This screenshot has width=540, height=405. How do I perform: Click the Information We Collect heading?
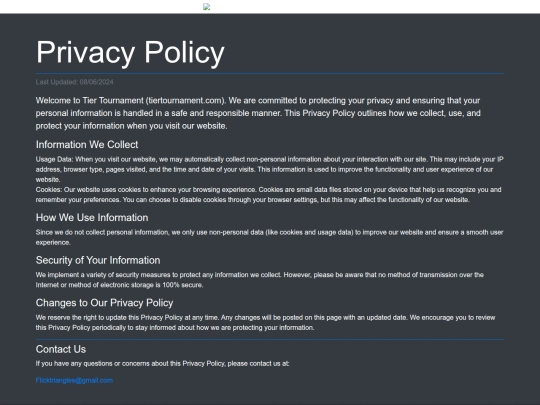pyautogui.click(x=87, y=144)
